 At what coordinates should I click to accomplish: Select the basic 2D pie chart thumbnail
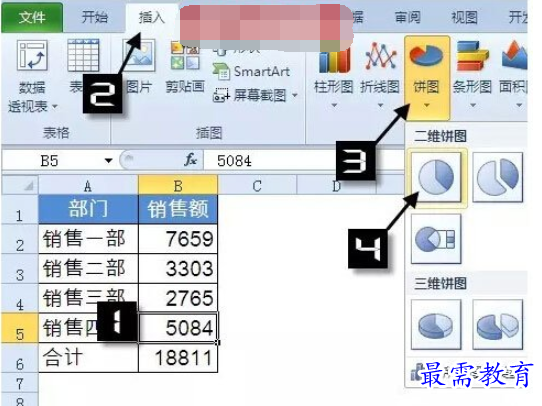[436, 177]
